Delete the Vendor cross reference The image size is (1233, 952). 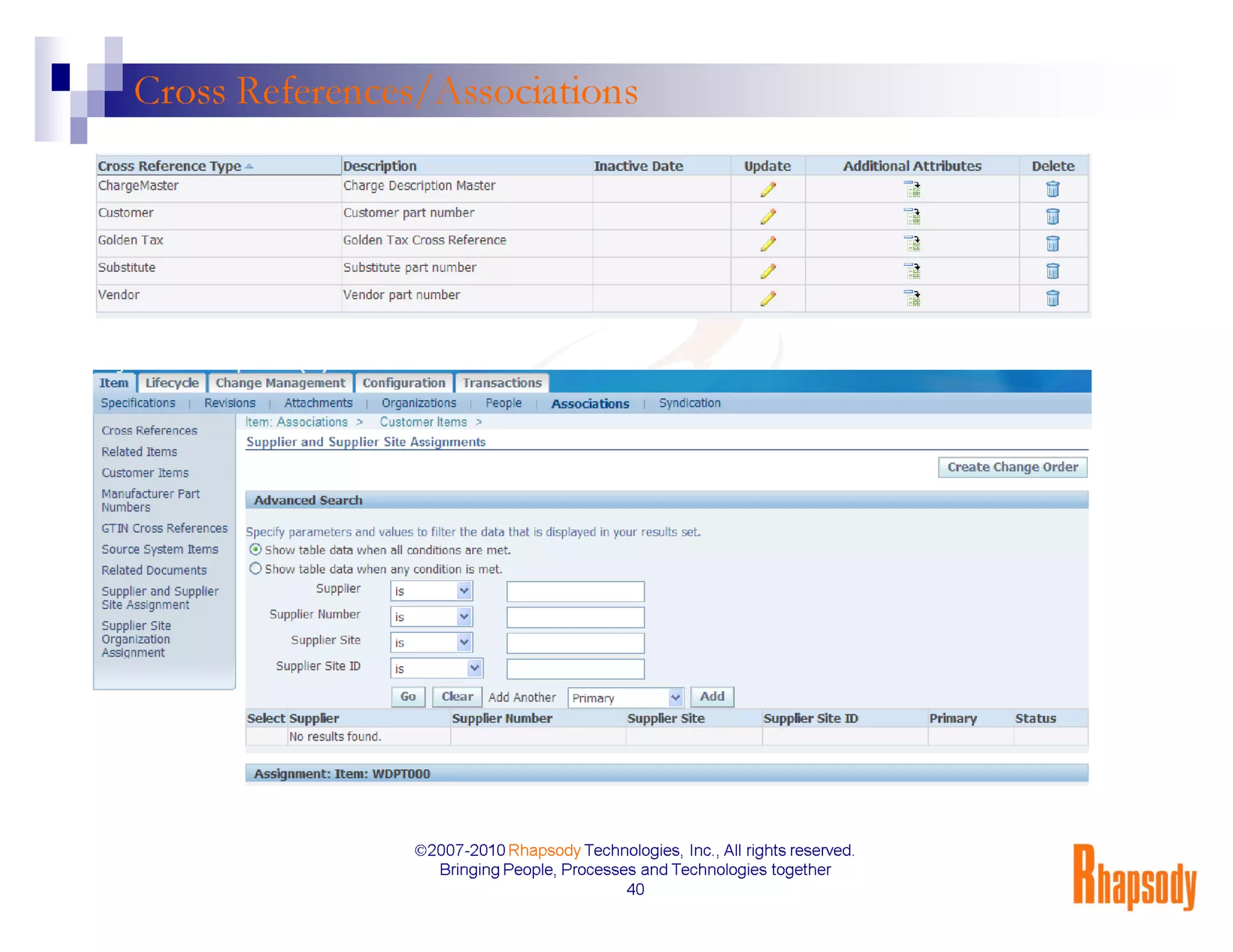pyautogui.click(x=1052, y=298)
